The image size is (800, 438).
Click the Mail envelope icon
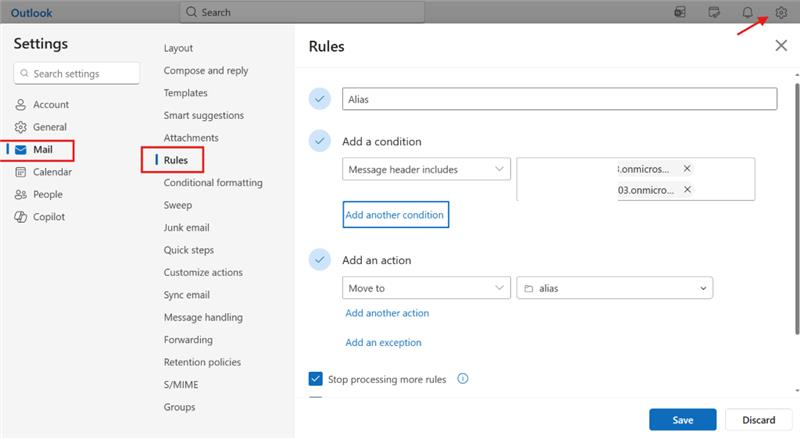tap(20, 150)
